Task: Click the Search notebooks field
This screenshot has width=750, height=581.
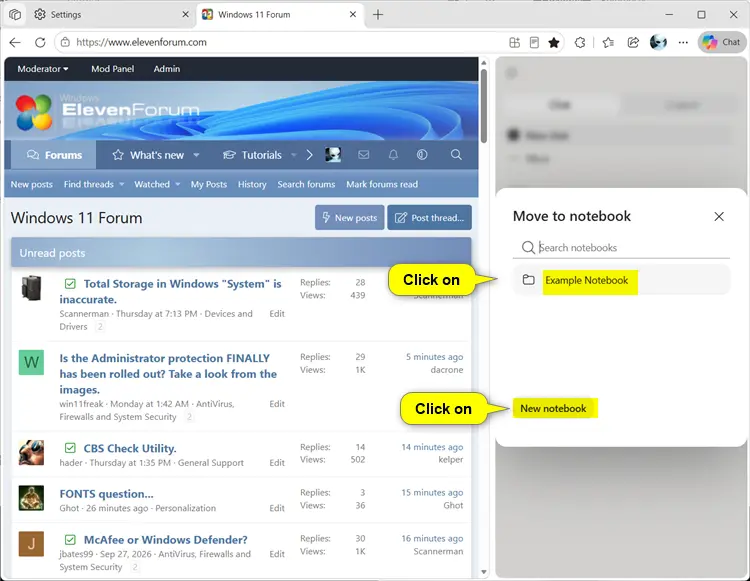Action: 621,248
